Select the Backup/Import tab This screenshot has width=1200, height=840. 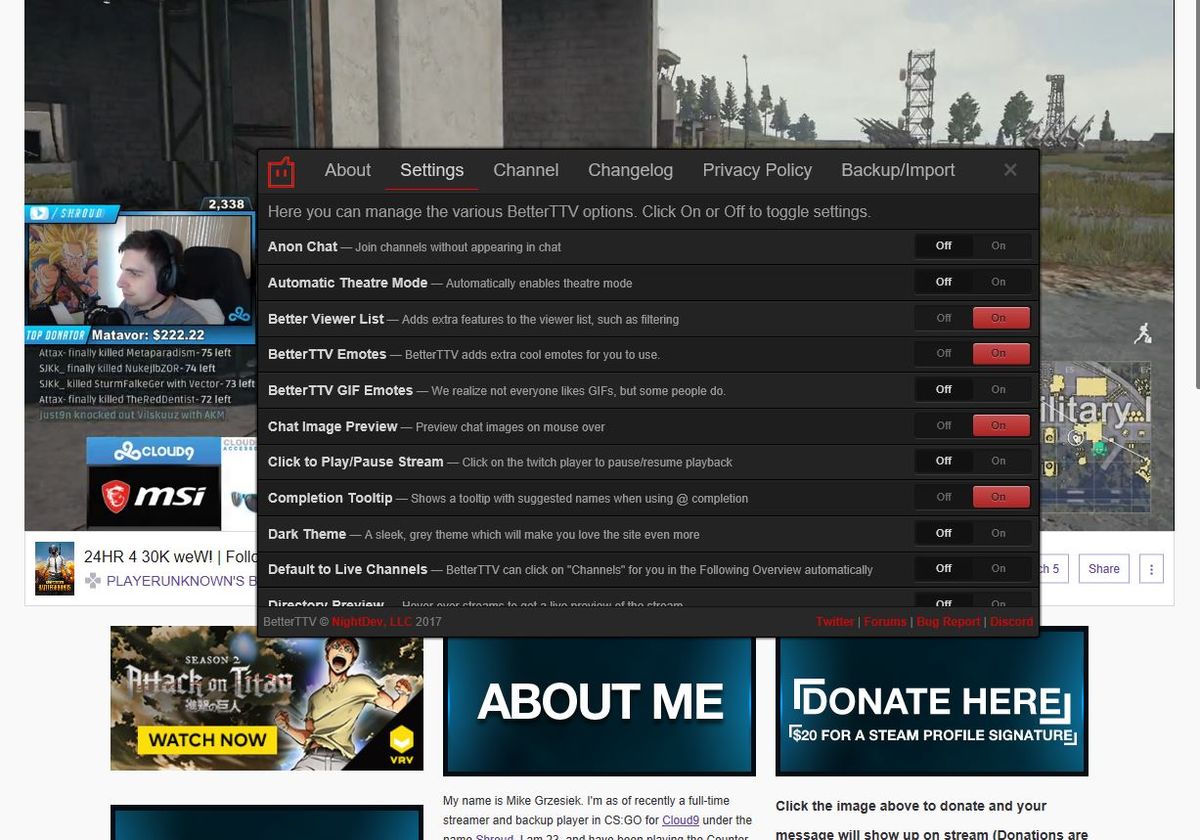pyautogui.click(x=898, y=170)
